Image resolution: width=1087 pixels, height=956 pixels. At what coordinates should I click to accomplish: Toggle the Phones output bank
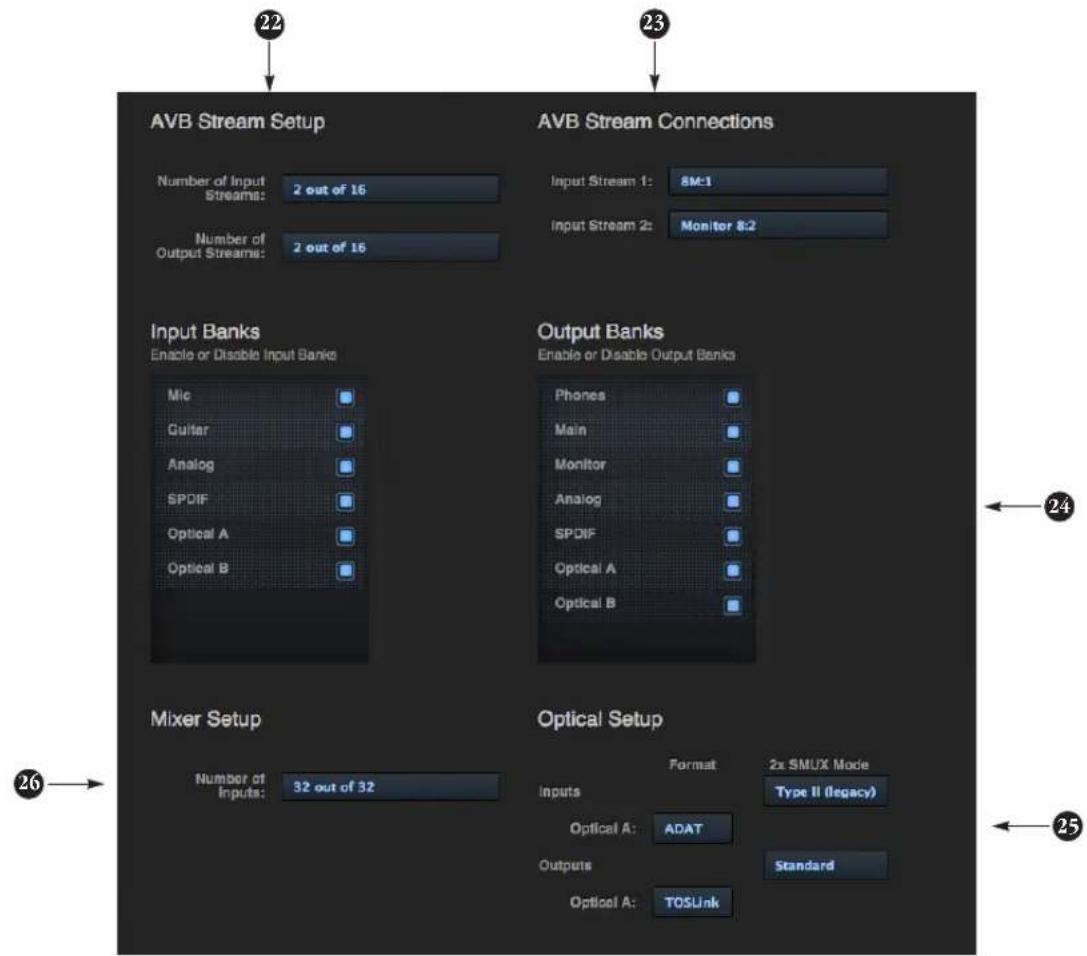(732, 397)
